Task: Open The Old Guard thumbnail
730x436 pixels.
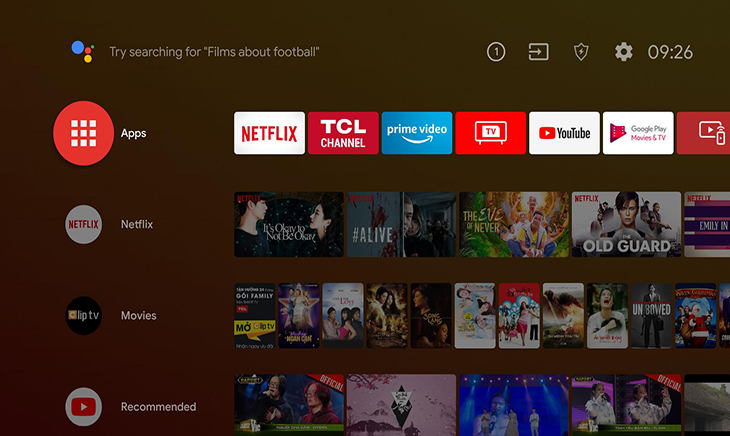Action: pos(627,224)
